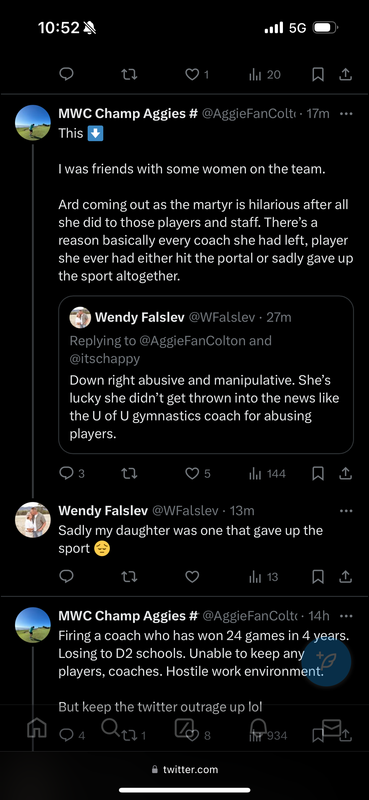369x800 pixels.
Task: Like the tweet showing 5 likes
Action: [198, 473]
